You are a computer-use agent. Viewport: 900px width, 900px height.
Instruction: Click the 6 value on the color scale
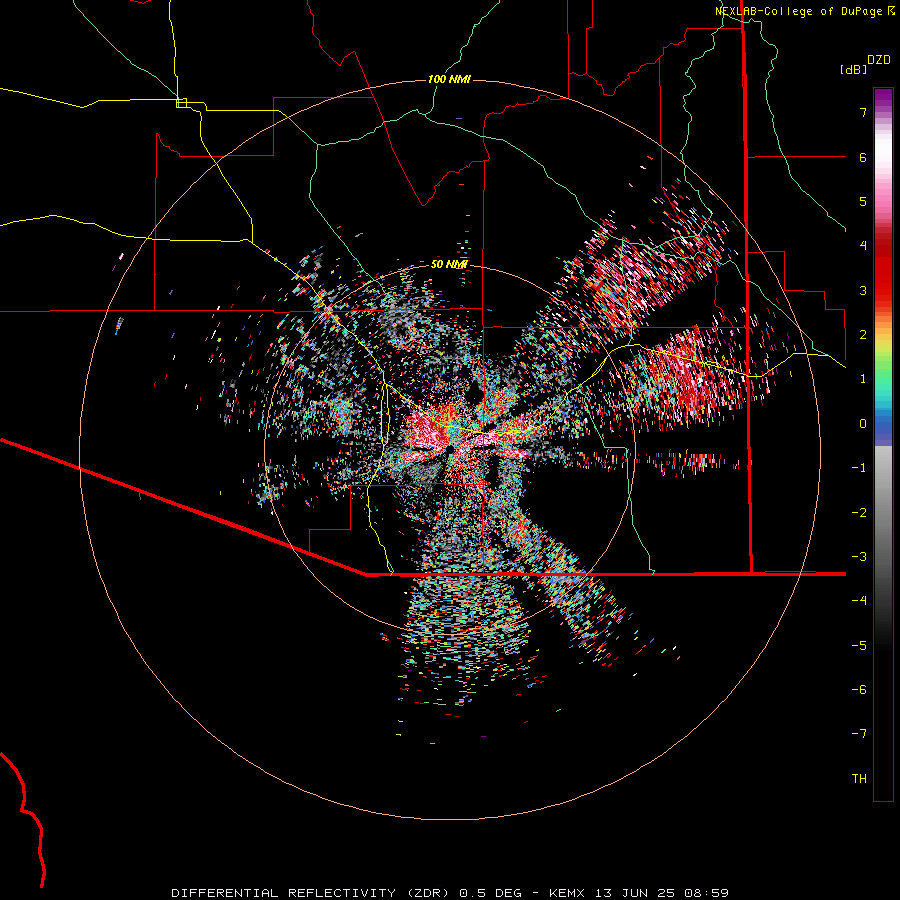pyautogui.click(x=863, y=157)
